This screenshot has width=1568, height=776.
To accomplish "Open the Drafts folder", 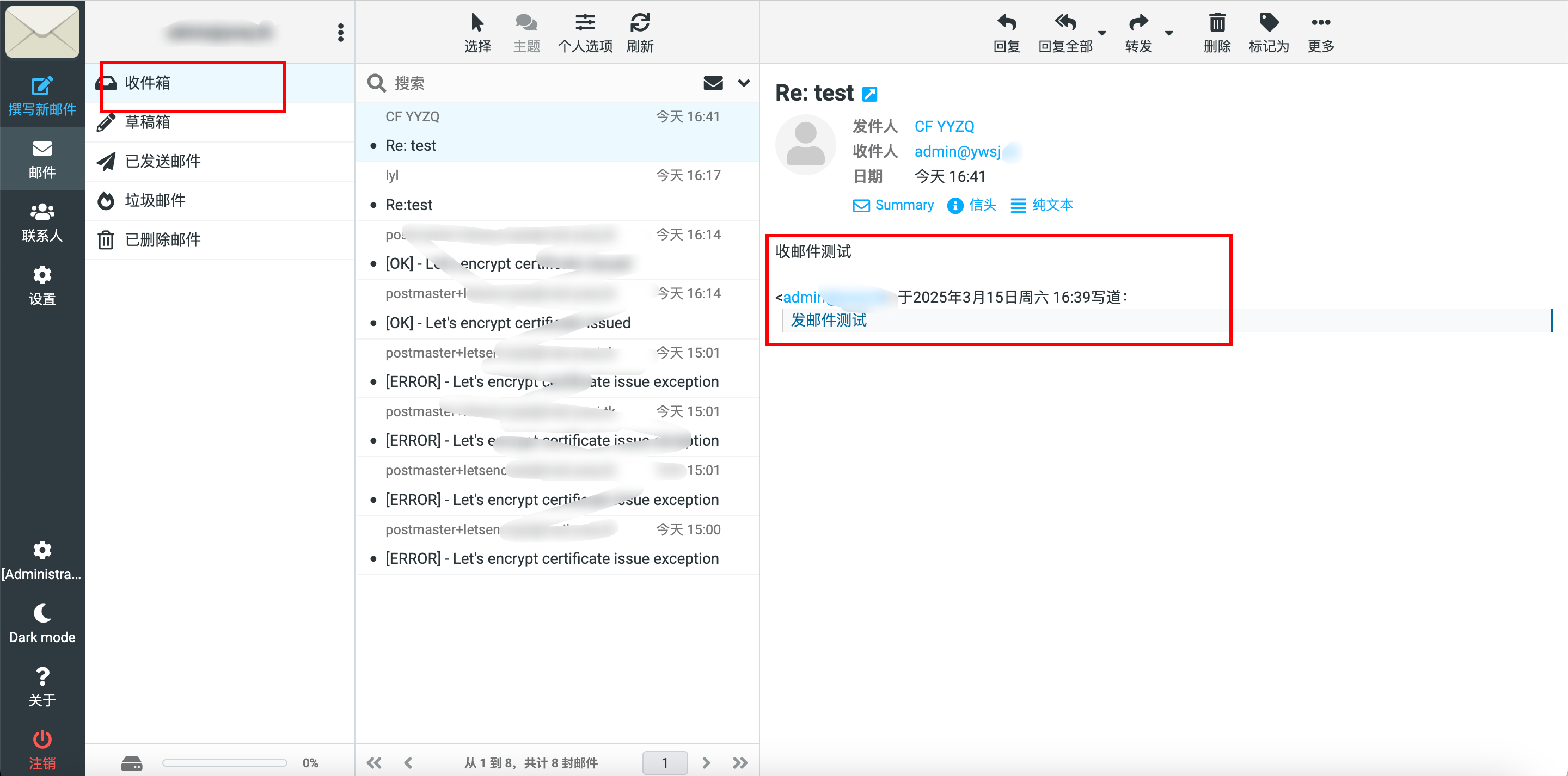I will pyautogui.click(x=148, y=122).
